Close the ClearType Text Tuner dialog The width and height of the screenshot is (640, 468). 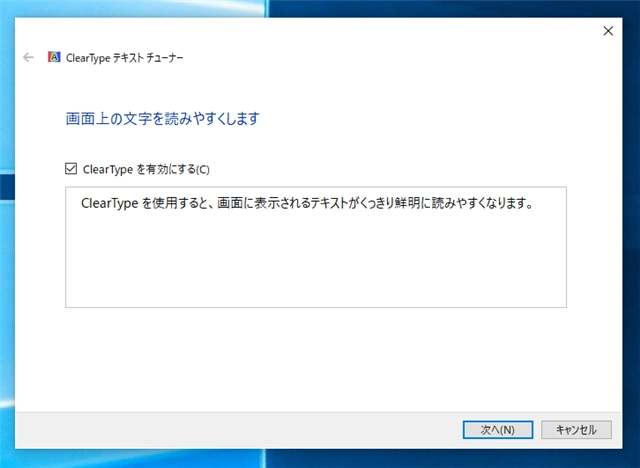(x=608, y=31)
